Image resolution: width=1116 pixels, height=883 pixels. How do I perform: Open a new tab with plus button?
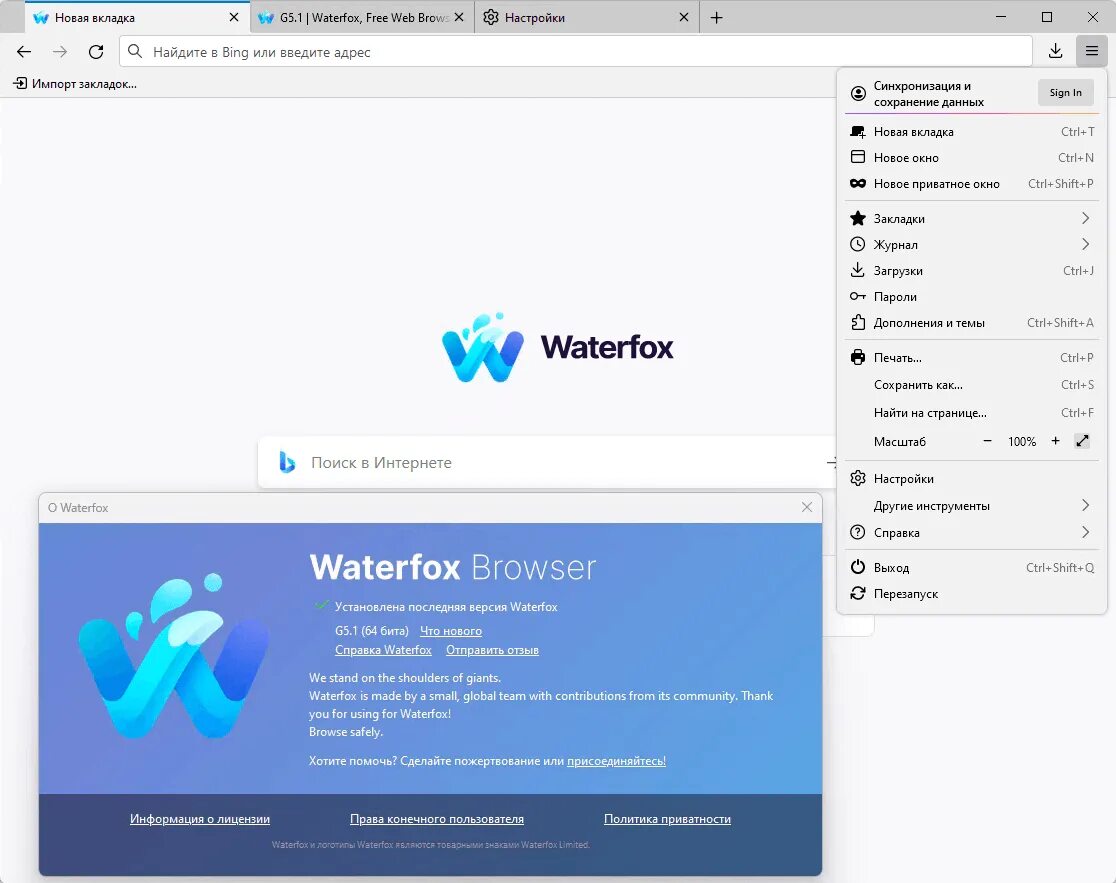click(x=717, y=18)
